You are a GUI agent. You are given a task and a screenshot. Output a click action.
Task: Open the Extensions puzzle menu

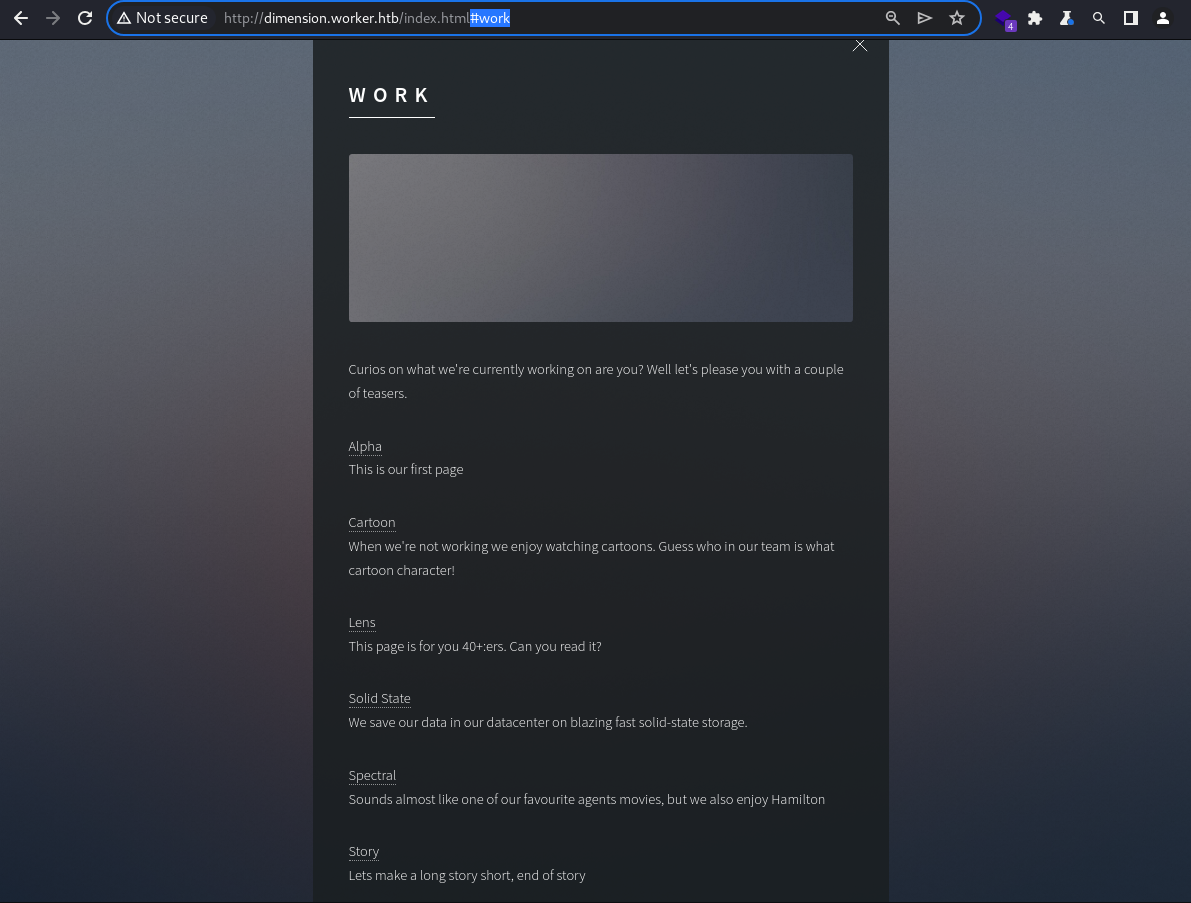point(1035,18)
